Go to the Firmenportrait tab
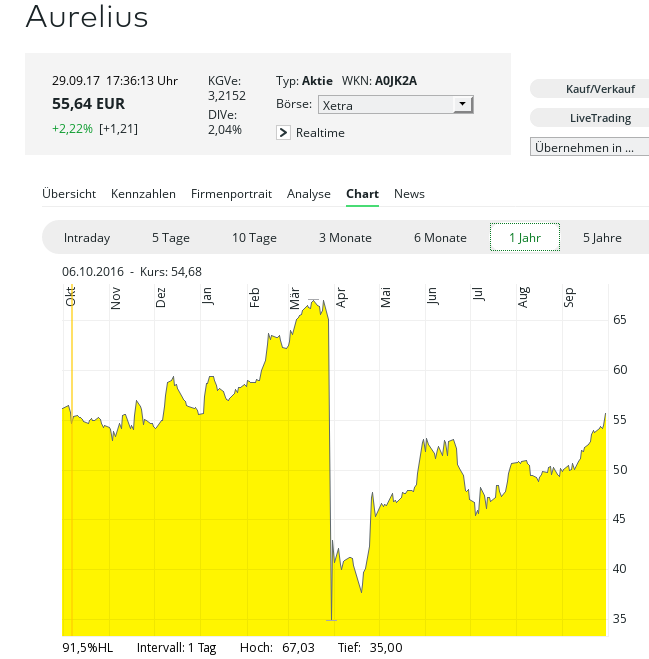This screenshot has height=659, width=649. click(231, 194)
